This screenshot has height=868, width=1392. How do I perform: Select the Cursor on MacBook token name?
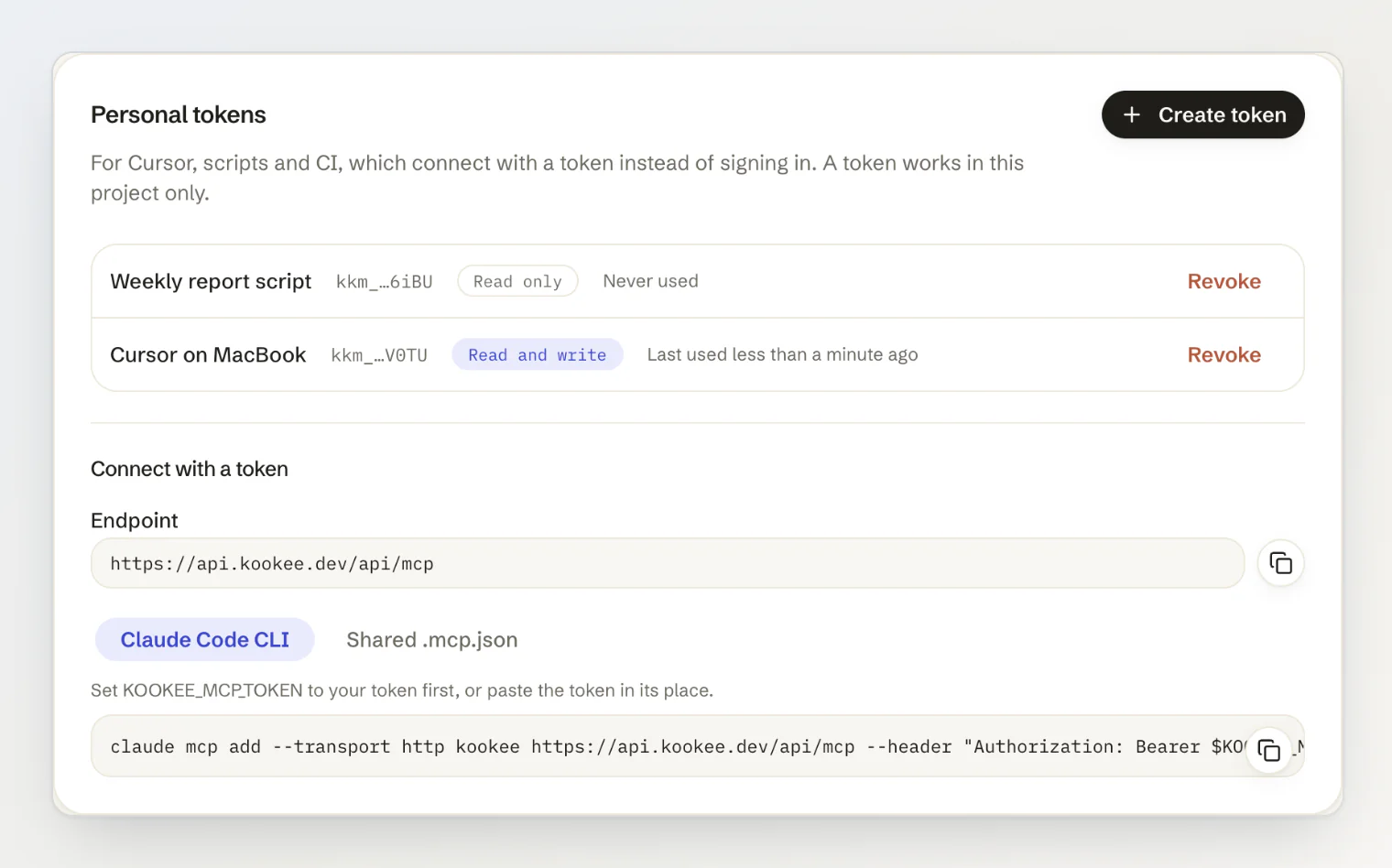(x=208, y=354)
